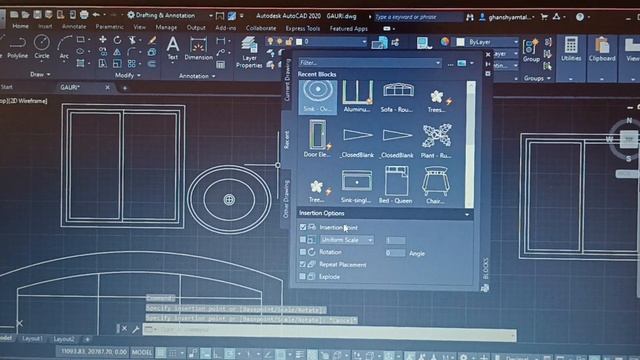Collapse the Insertion Options section
The width and height of the screenshot is (640, 360).
tap(467, 214)
